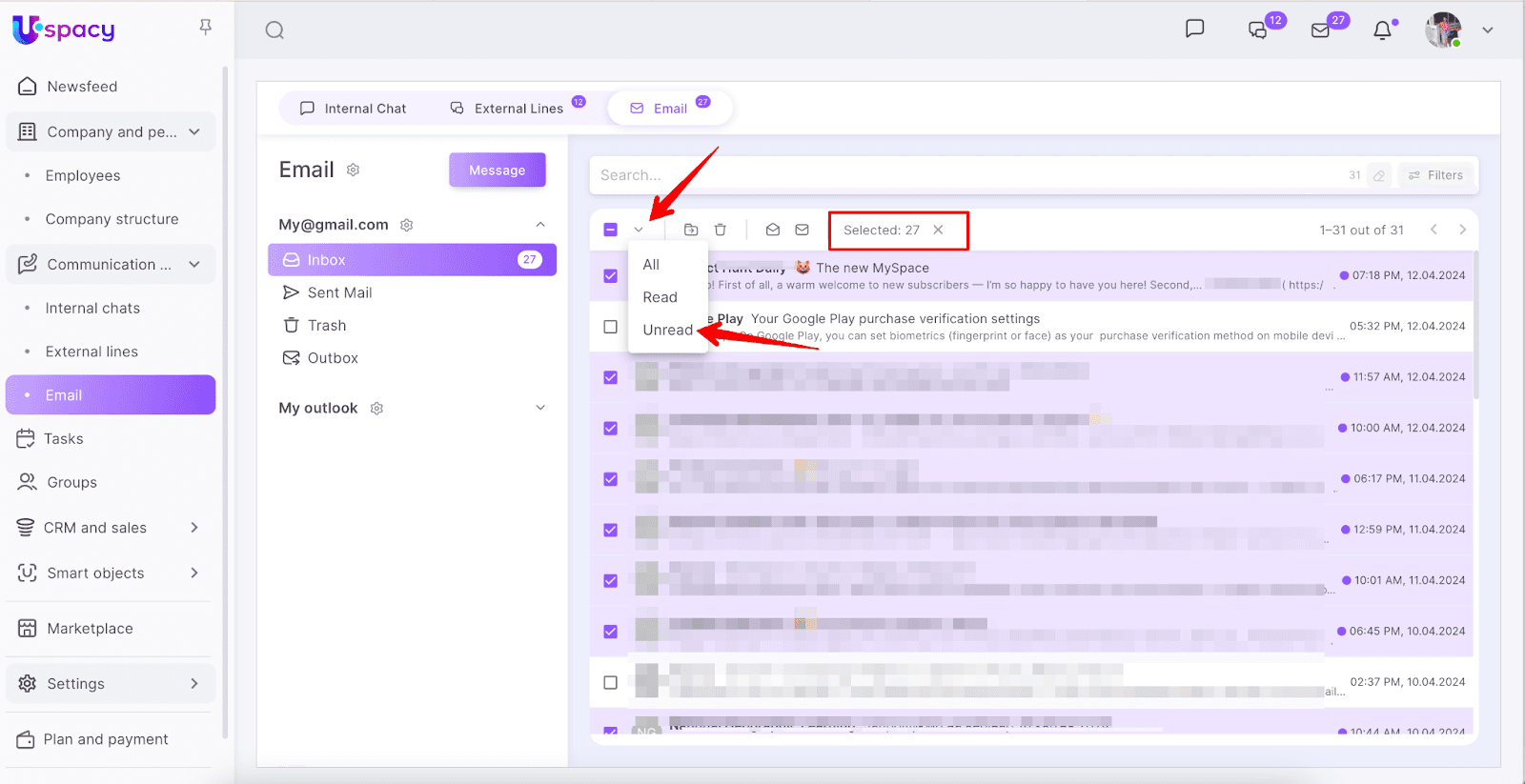Open the Filters button
This screenshot has width=1525, height=784.
pos(1435,175)
